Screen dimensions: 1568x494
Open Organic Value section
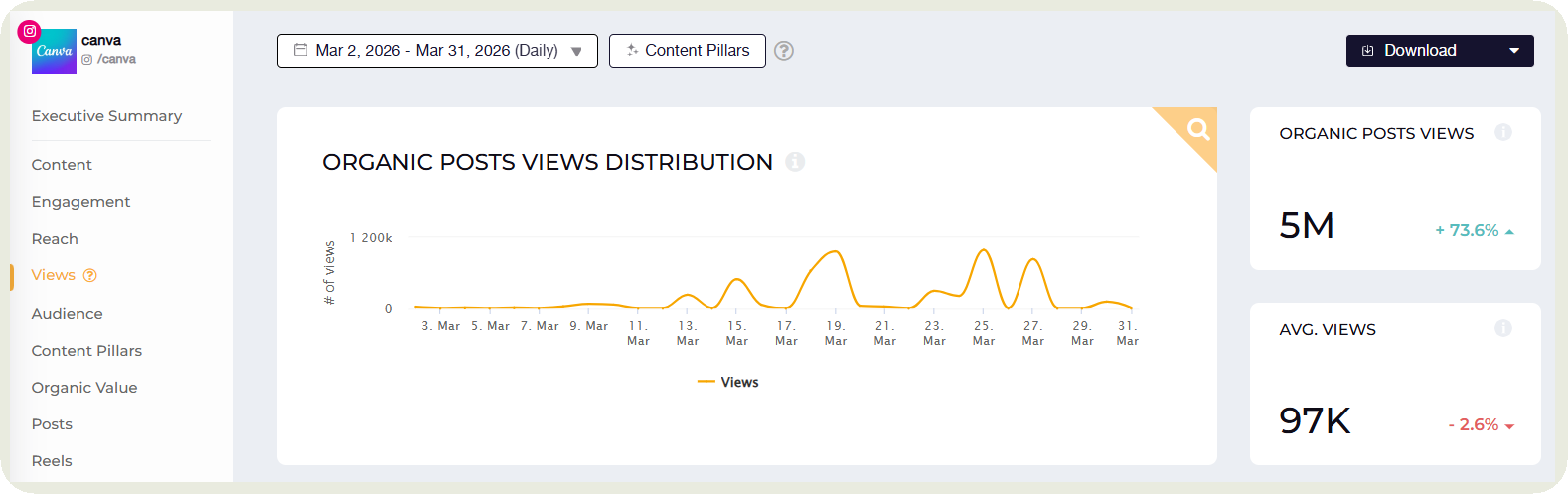(x=84, y=388)
